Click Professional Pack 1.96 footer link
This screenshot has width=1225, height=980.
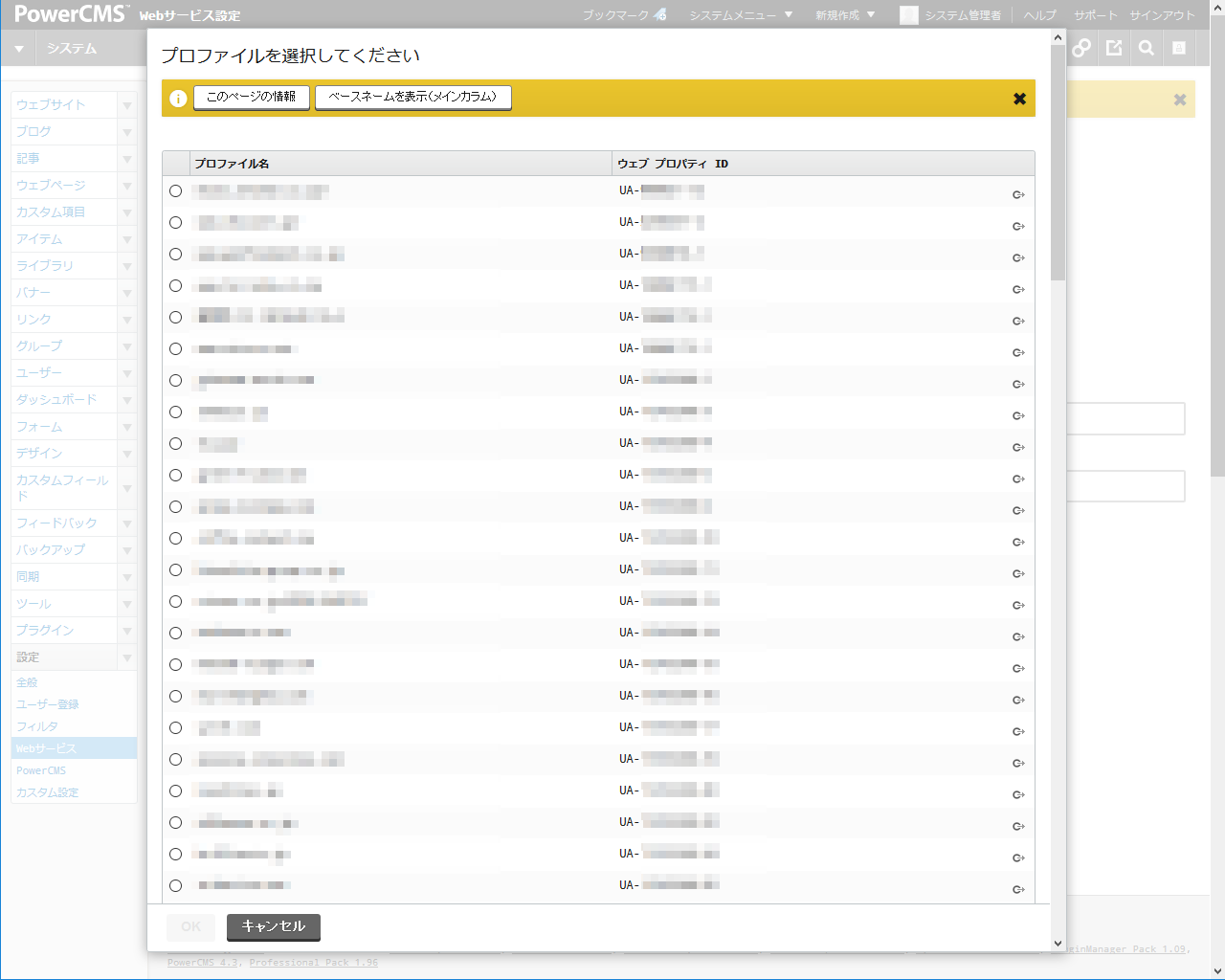coord(313,963)
